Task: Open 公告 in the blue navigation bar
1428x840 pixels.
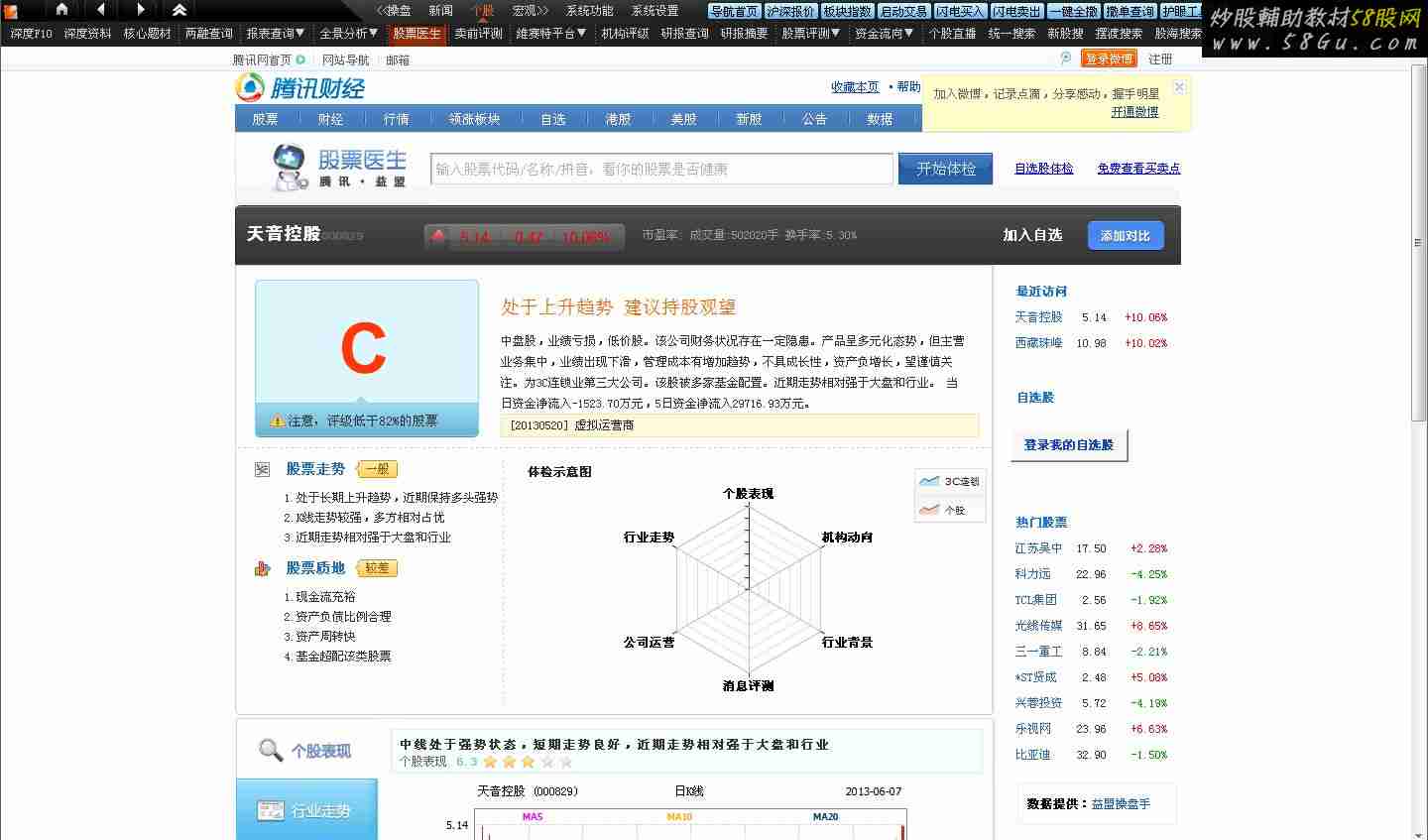Action: coord(814,119)
